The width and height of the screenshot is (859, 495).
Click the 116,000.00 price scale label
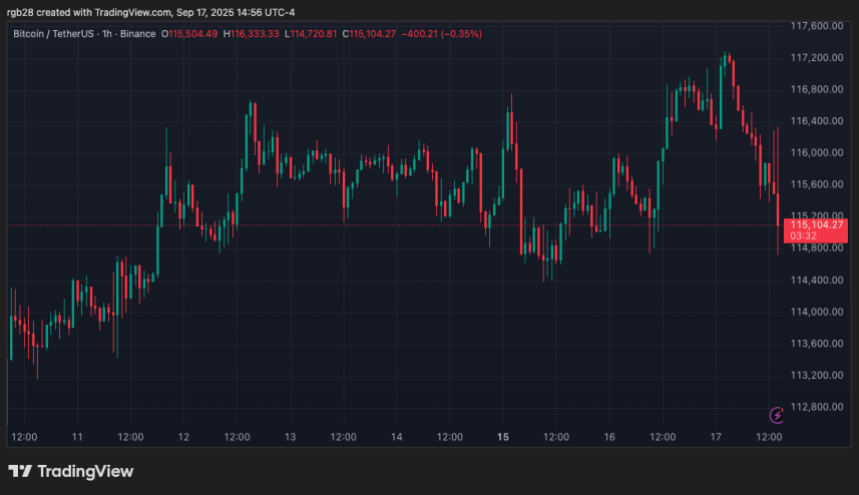(817, 153)
